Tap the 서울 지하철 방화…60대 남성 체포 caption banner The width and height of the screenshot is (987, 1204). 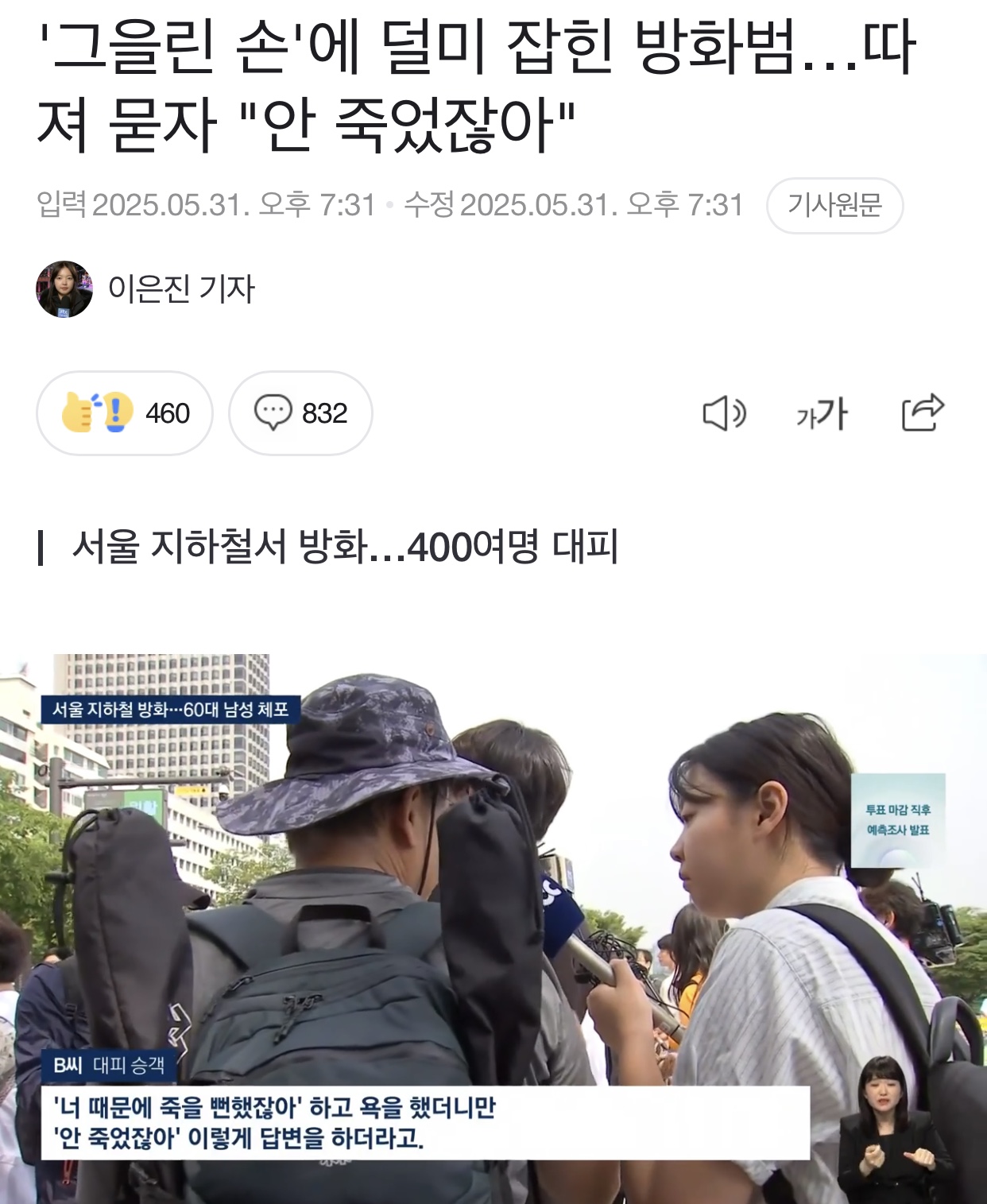(x=171, y=709)
